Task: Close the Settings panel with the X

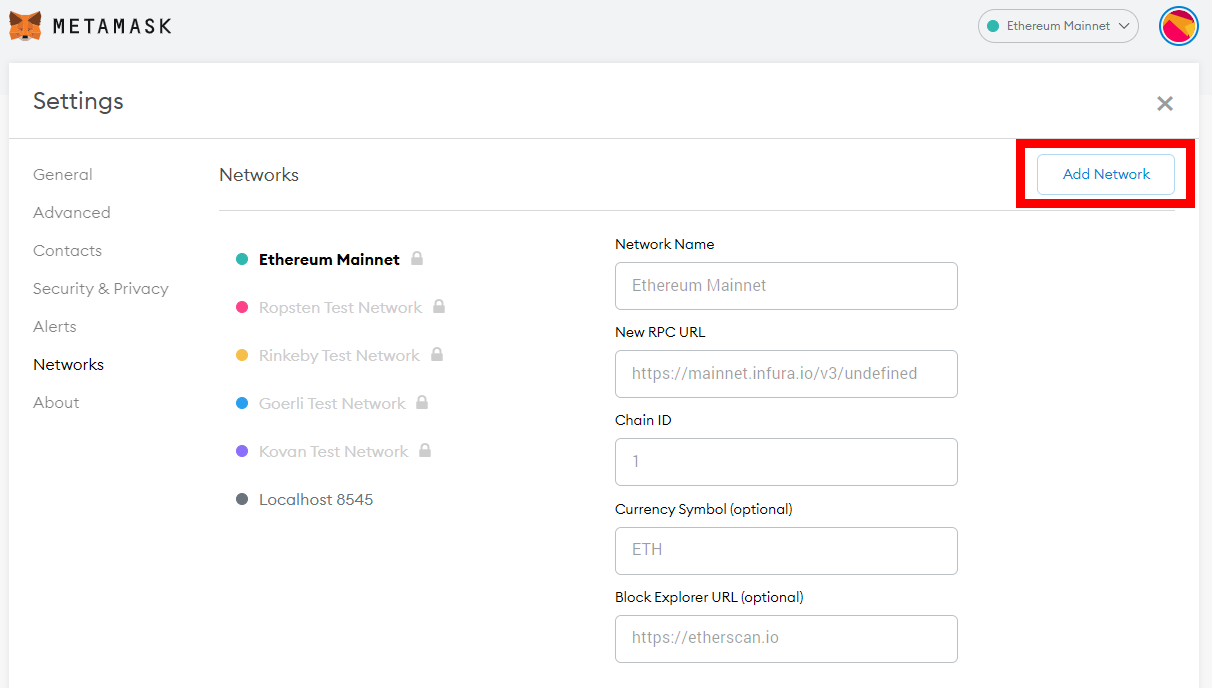Action: pos(1164,103)
